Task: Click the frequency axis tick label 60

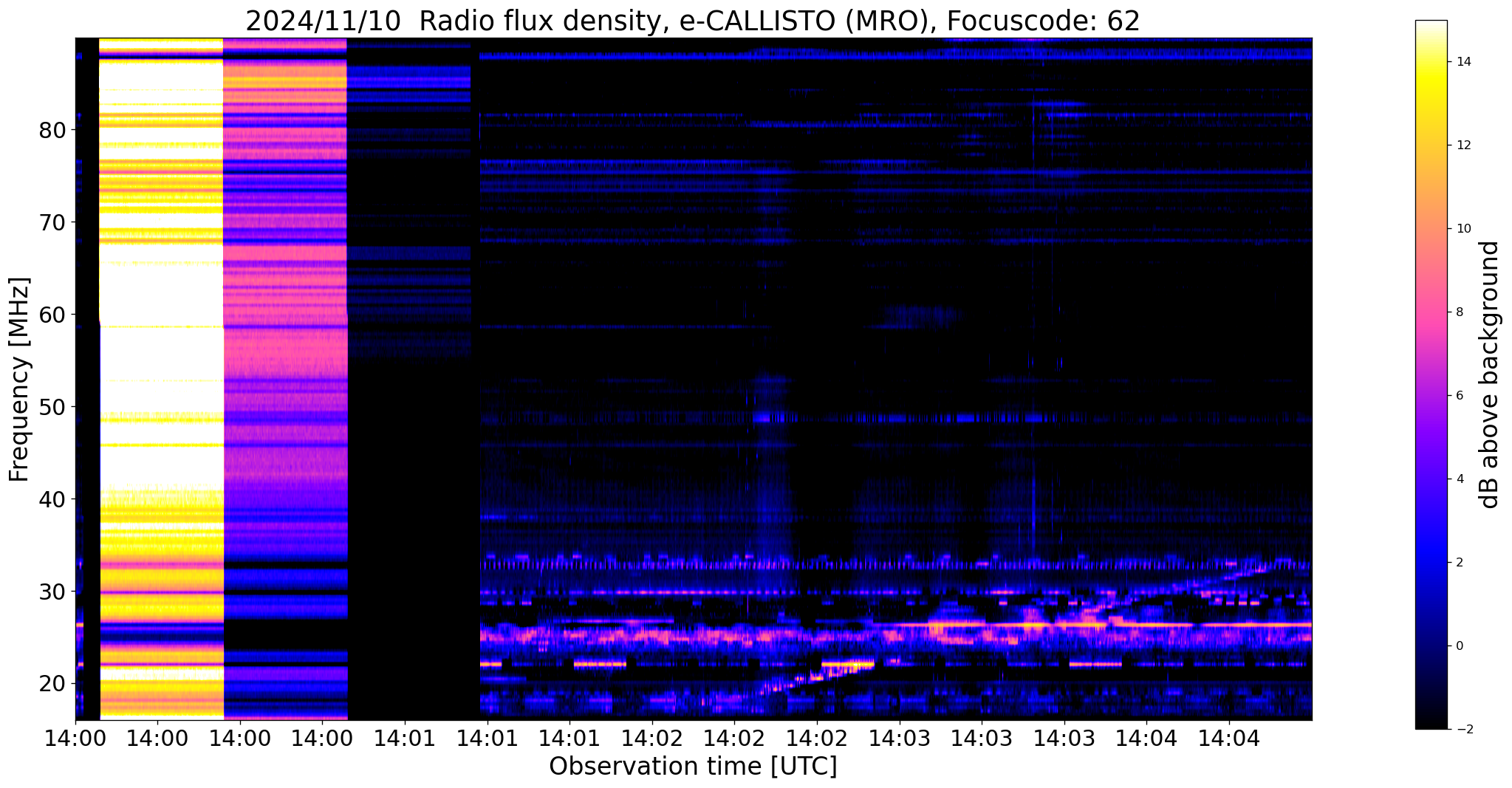Action: (x=52, y=315)
